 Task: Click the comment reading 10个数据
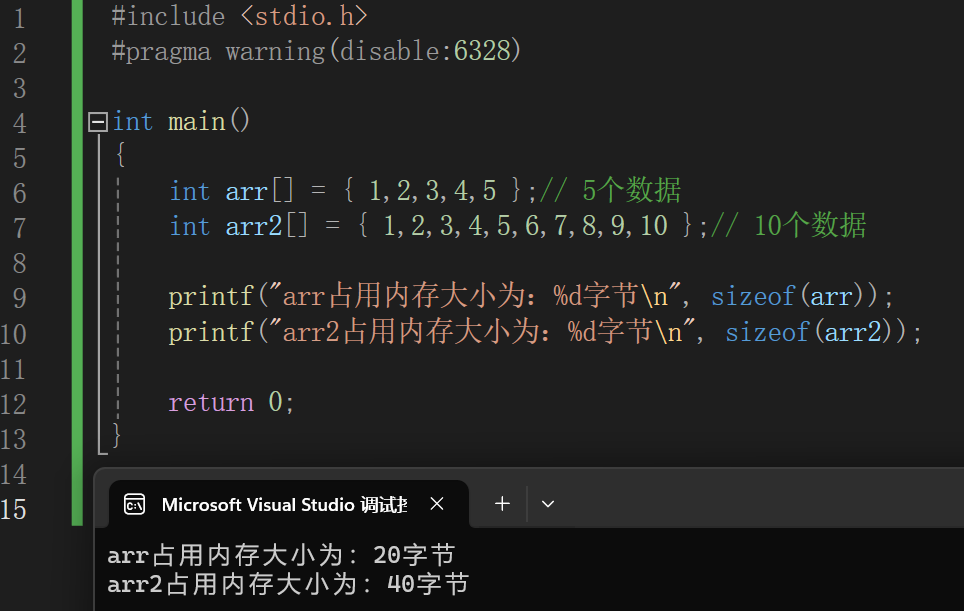[x=790, y=226]
